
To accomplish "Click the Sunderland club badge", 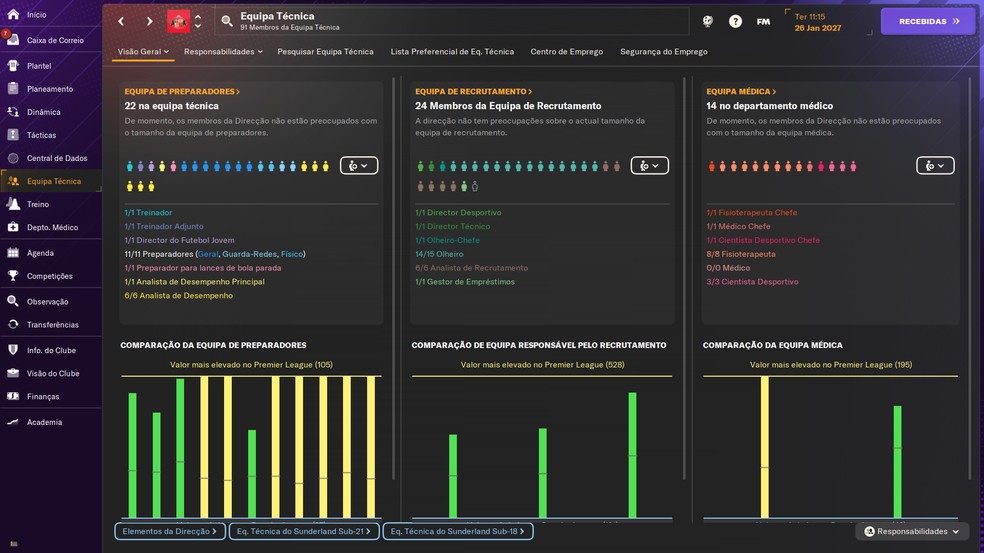I will [178, 21].
